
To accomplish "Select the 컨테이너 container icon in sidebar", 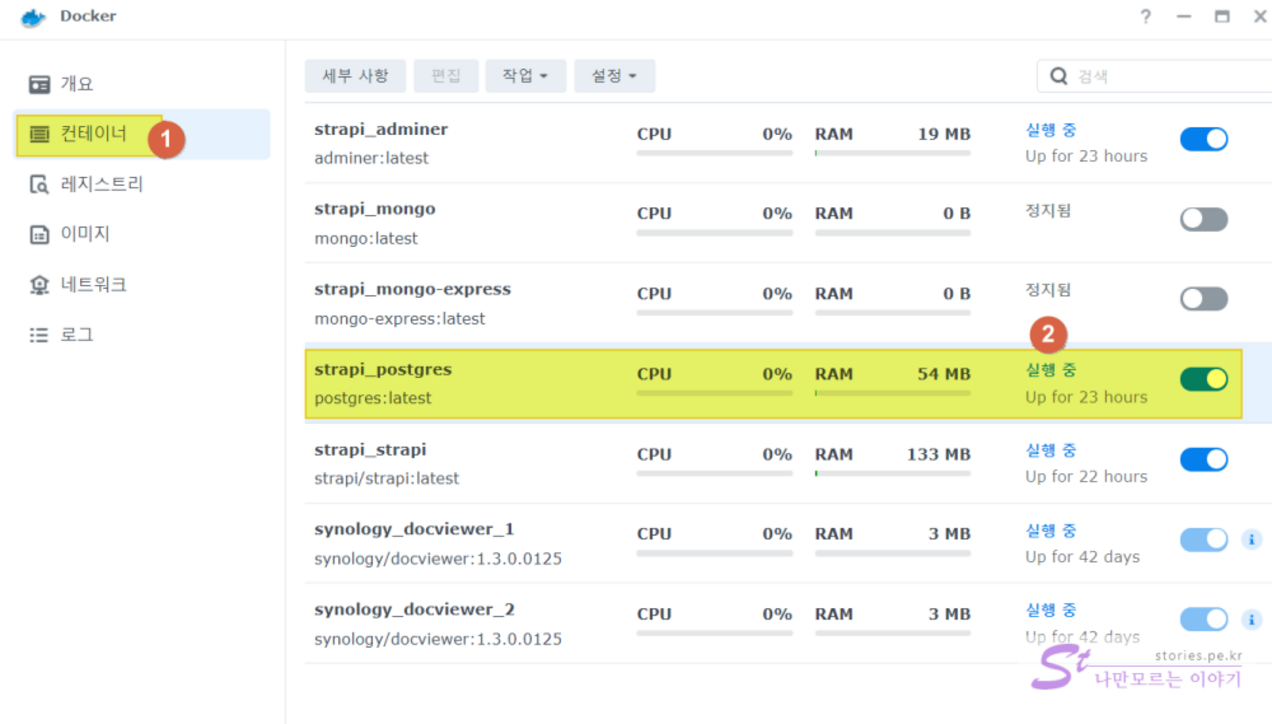I will 39,134.
